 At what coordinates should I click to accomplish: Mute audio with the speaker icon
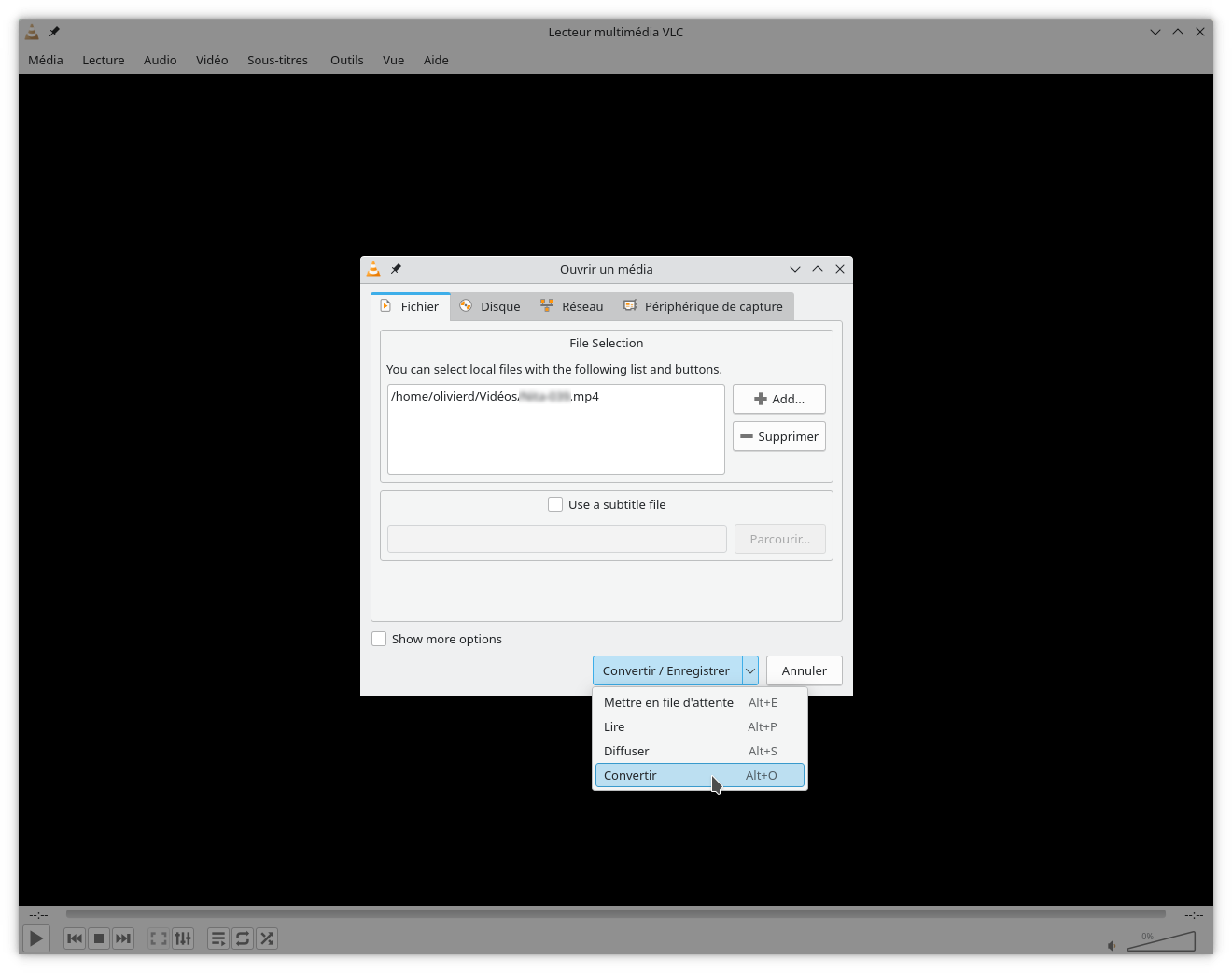[1112, 946]
